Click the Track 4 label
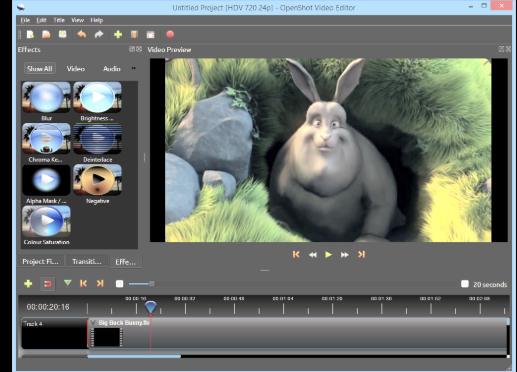517x372 pixels. 33,324
